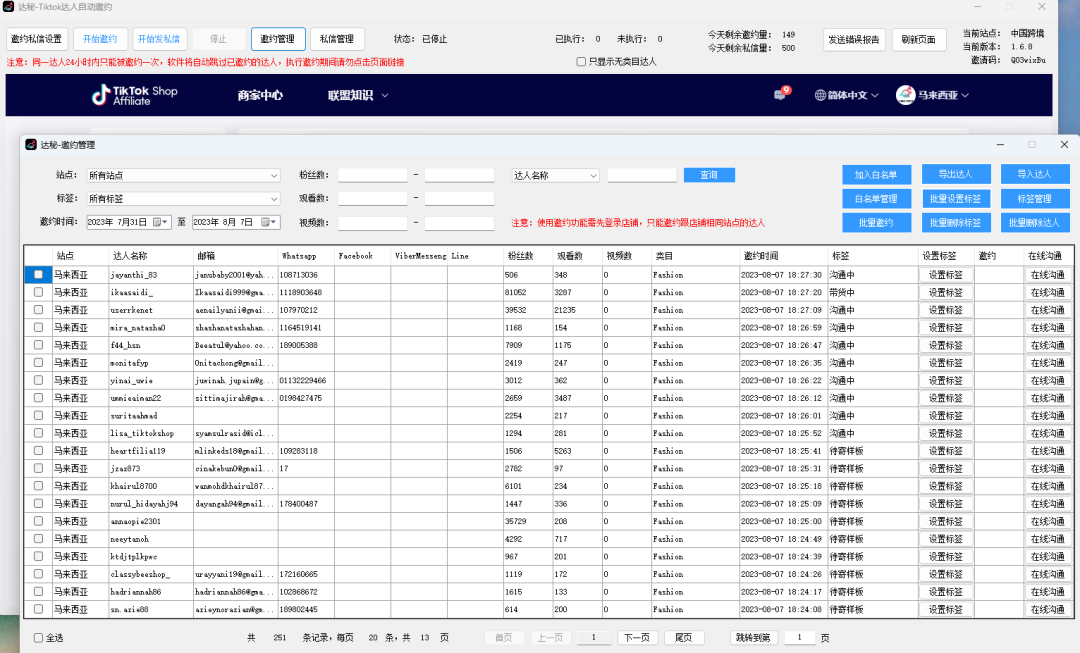Toggle the 全选 checkbox at bottom
Screen dimensions: 1080x653
click(x=38, y=637)
